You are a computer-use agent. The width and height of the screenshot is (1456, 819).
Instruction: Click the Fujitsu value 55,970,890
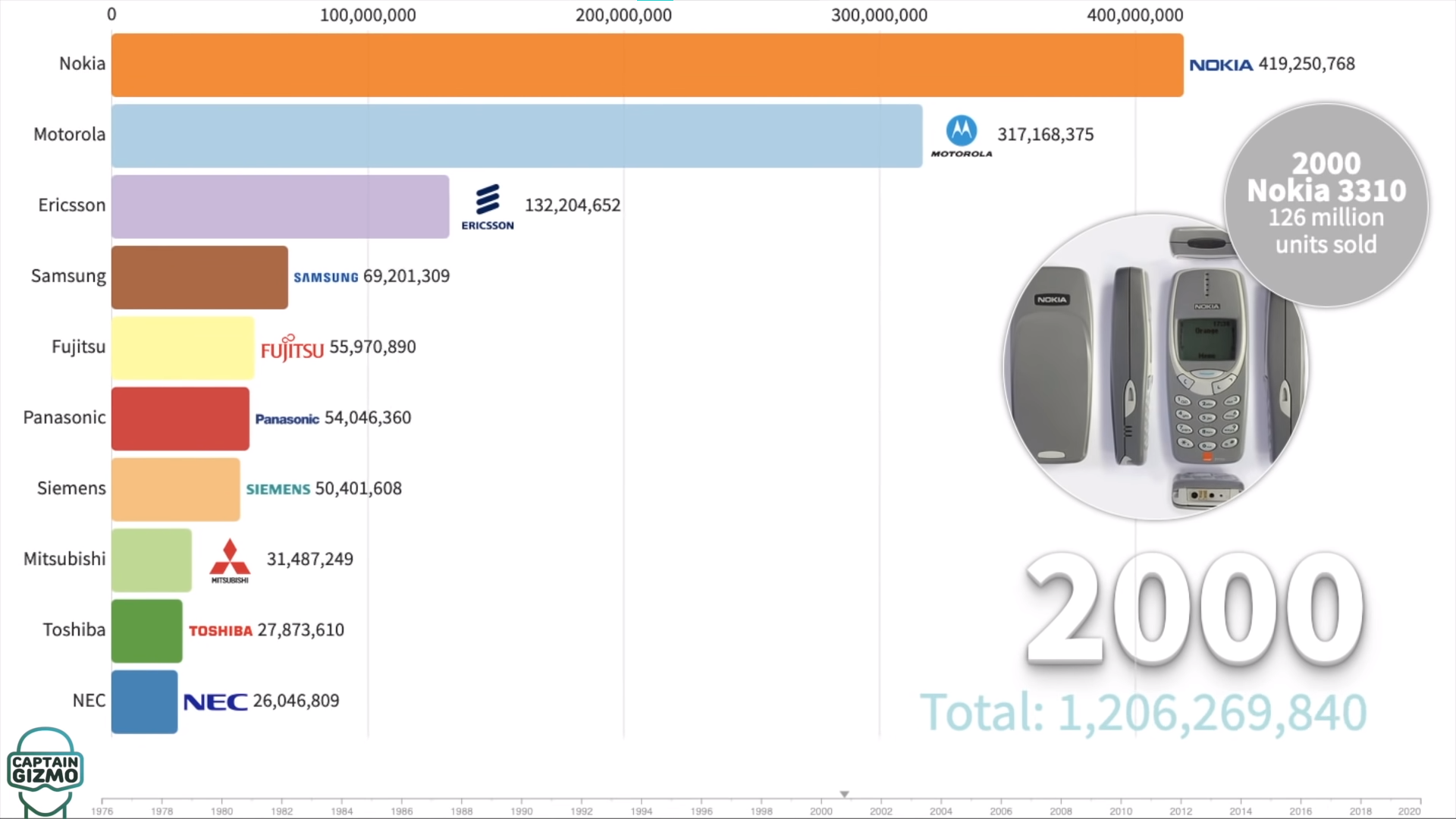tap(372, 347)
